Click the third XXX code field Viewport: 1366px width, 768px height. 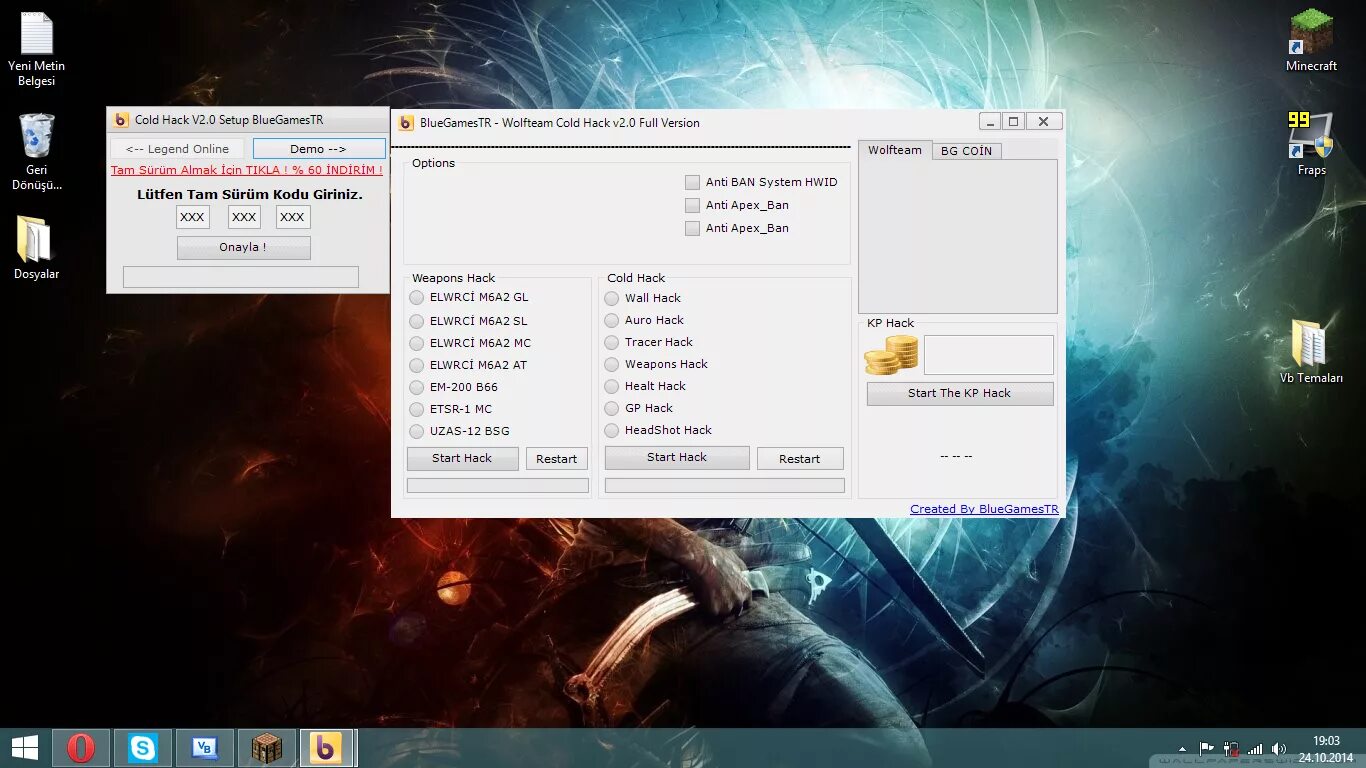293,217
